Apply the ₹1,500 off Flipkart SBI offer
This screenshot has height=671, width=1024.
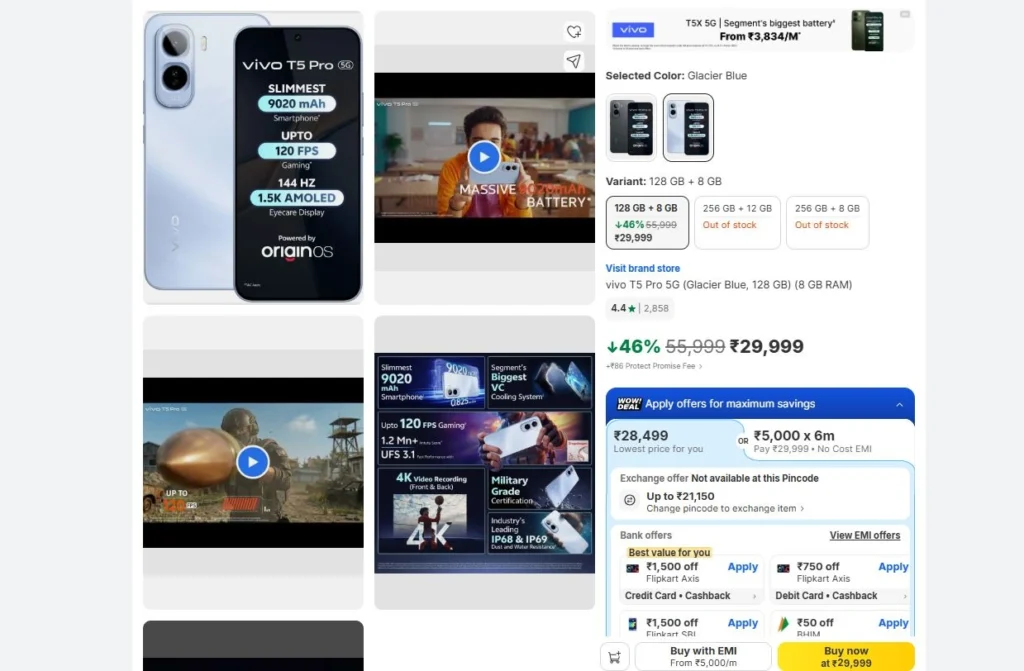pyautogui.click(x=743, y=623)
